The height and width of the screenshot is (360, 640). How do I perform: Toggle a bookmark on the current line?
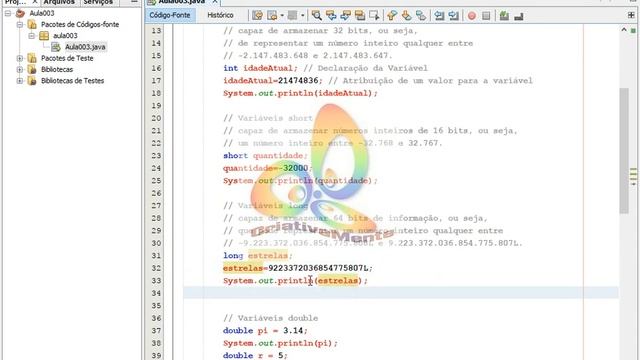point(421,16)
